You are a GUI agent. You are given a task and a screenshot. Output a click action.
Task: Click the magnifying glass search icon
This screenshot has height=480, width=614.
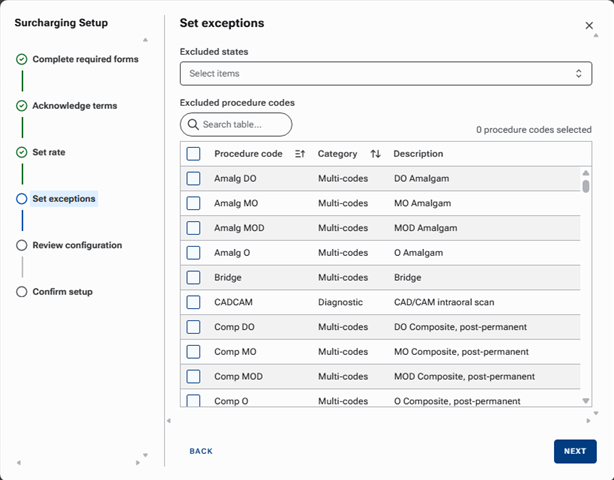pos(193,125)
